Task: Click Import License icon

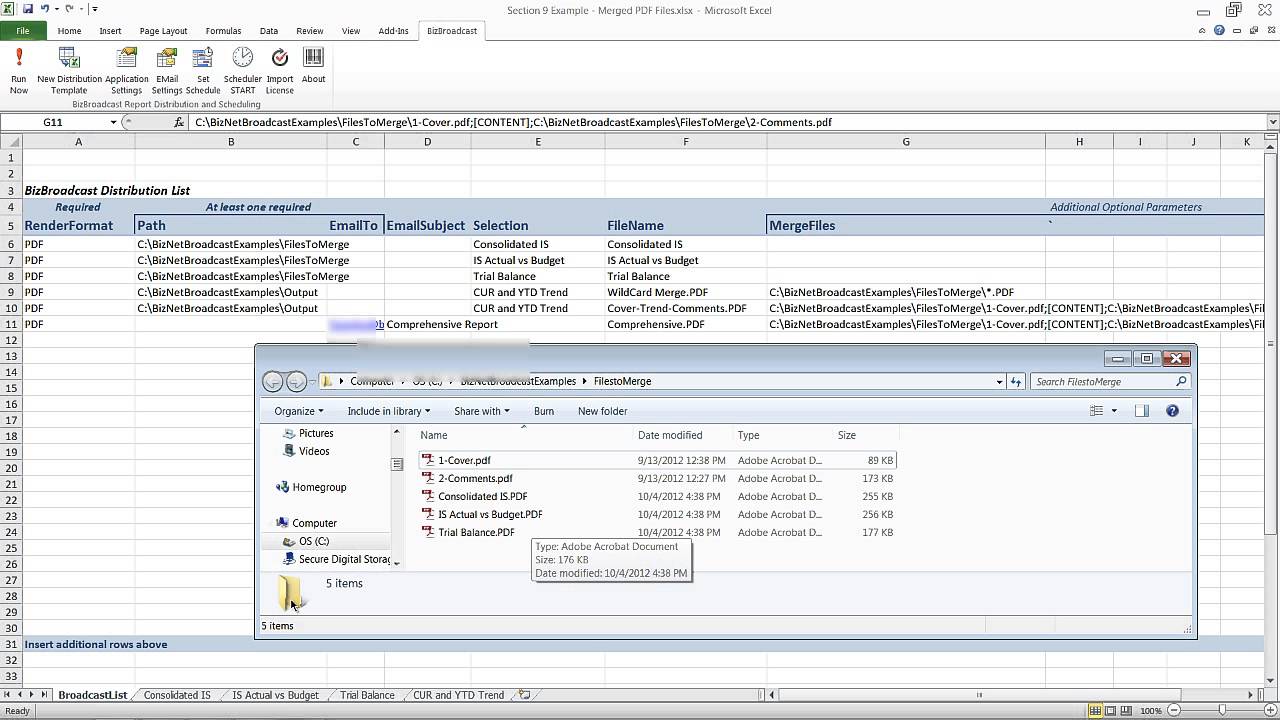Action: [x=280, y=59]
